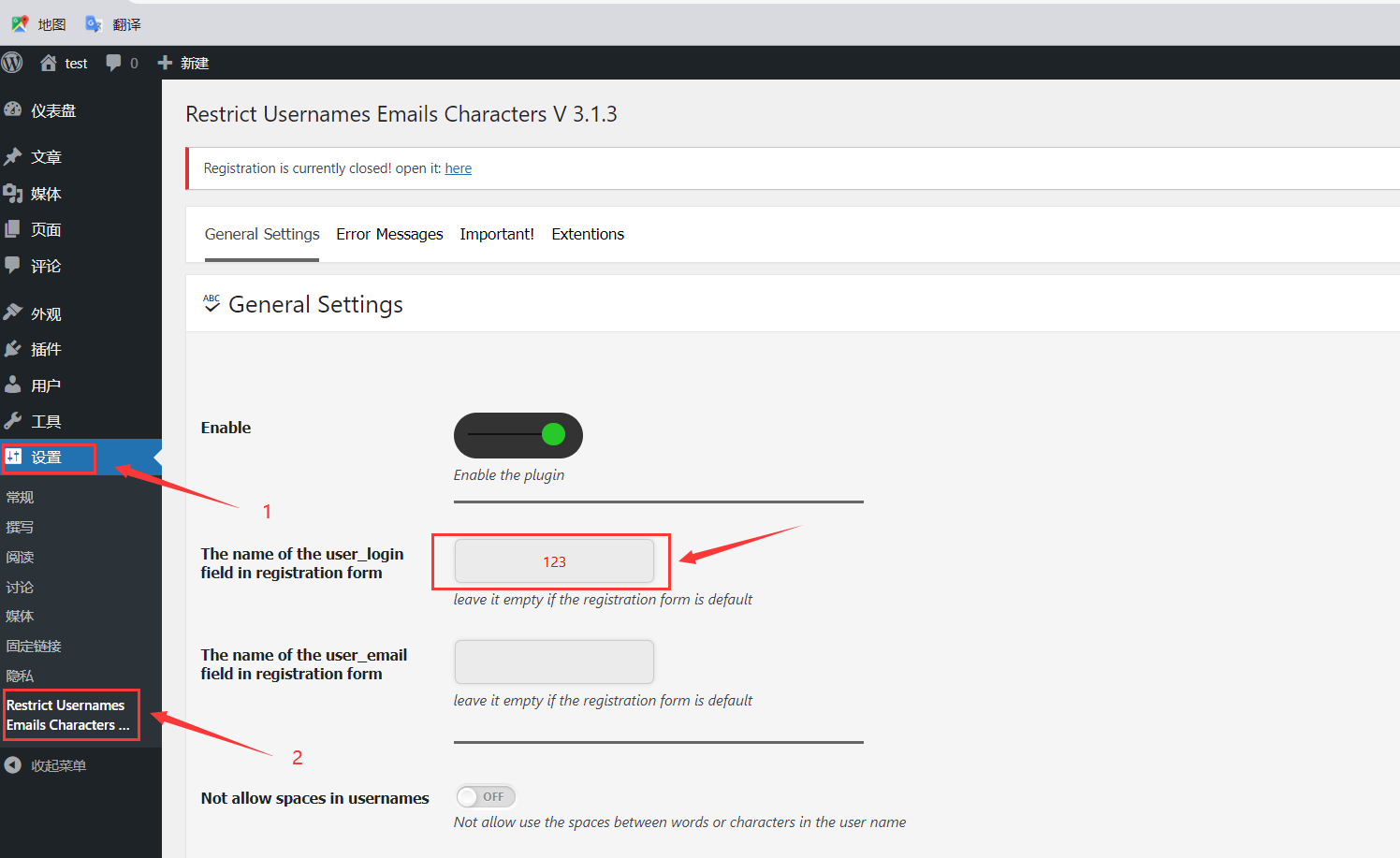Click the user_login field containing 123
1400x858 pixels.
click(554, 561)
